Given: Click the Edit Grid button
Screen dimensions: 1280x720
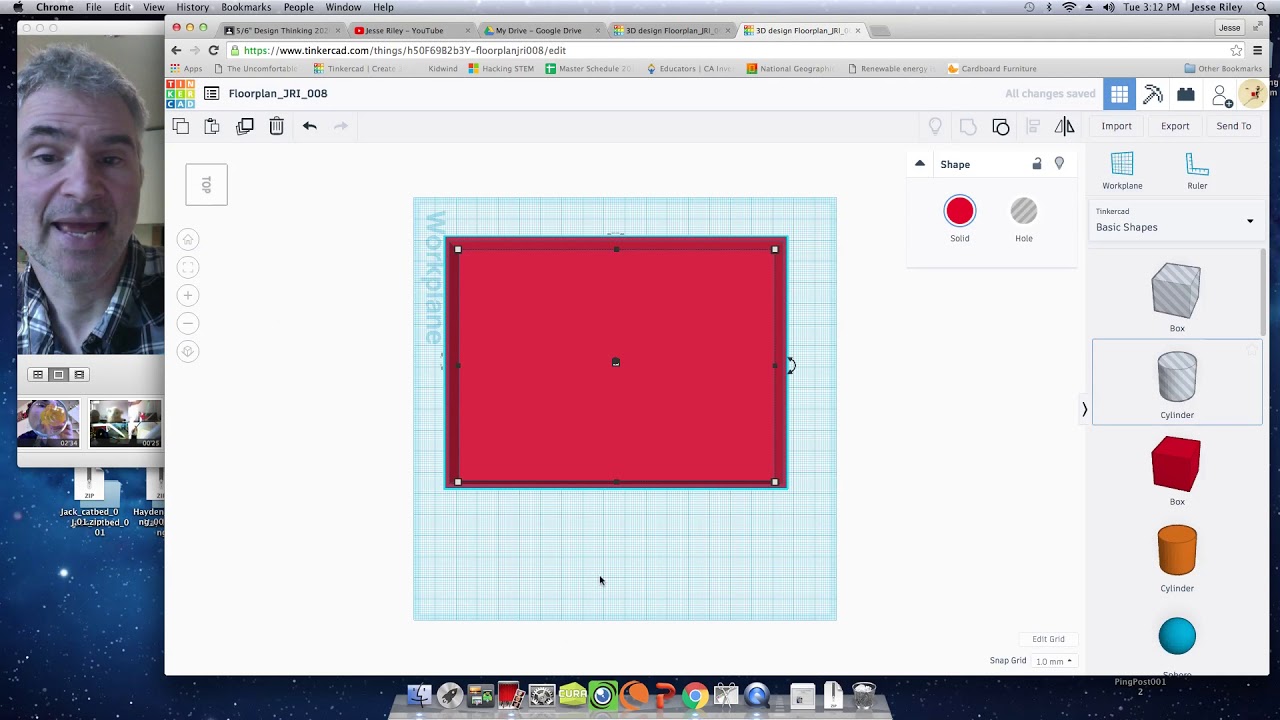Looking at the screenshot, I should 1048,639.
